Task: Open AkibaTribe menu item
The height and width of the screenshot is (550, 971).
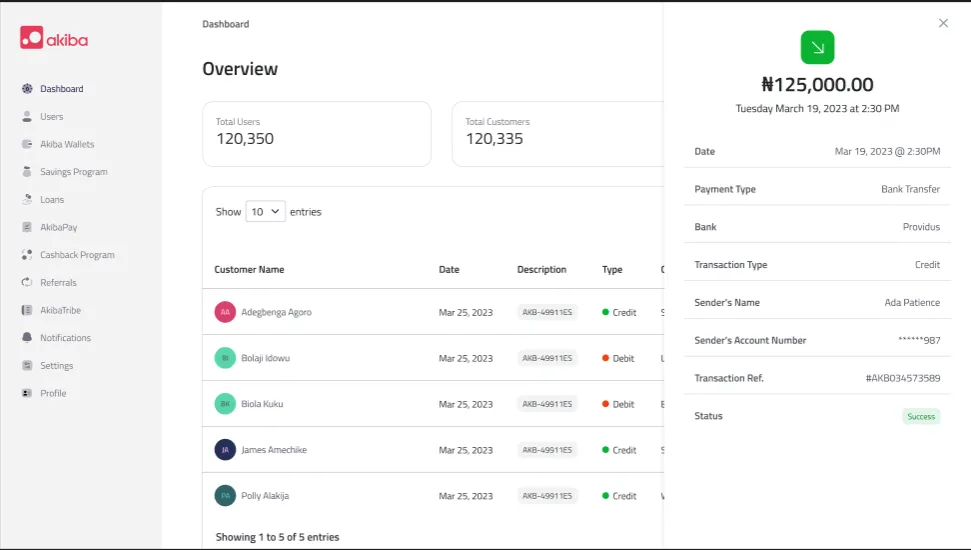Action: (61, 310)
